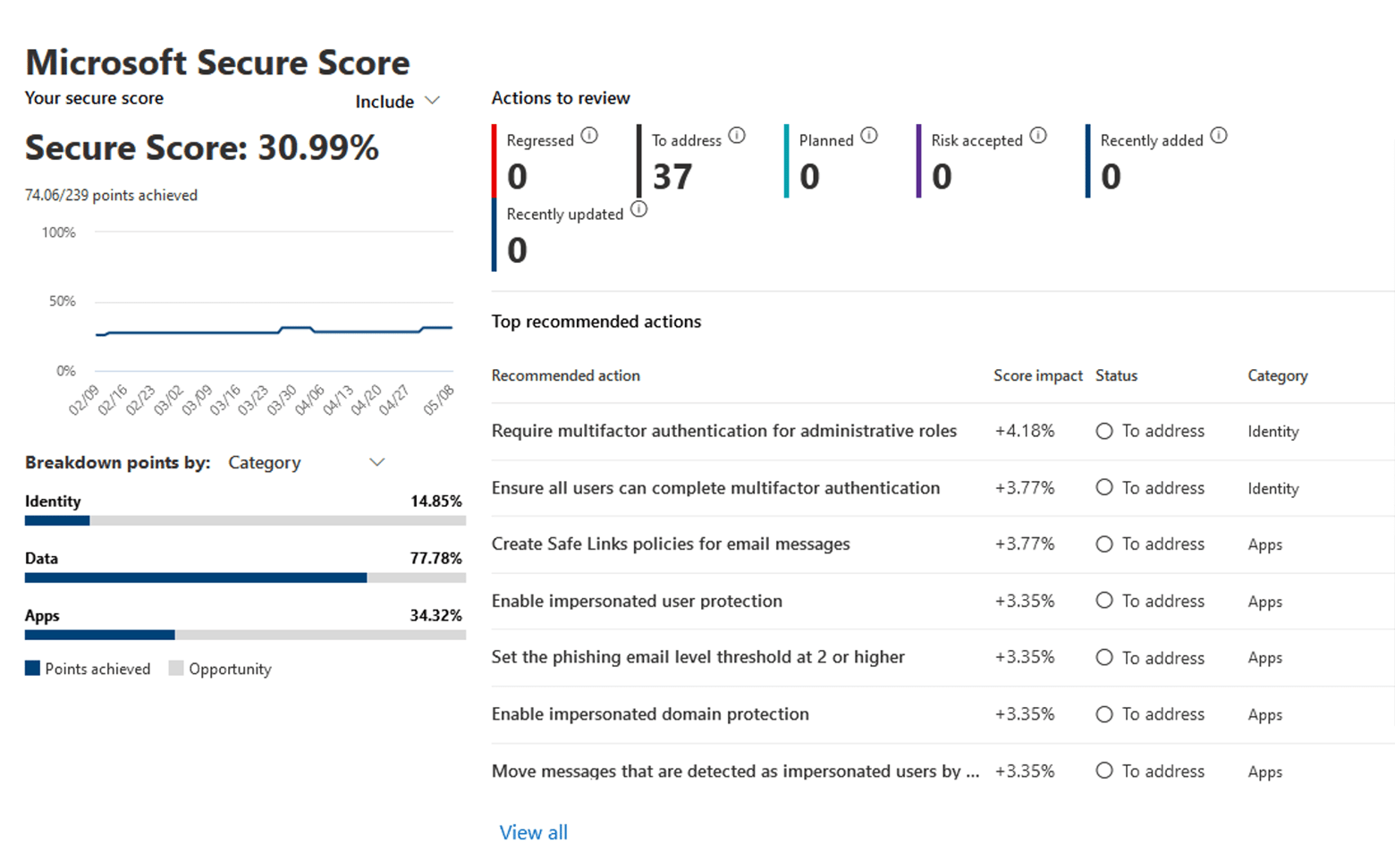The image size is (1395, 868).
Task: Click the View all link
Action: (x=533, y=832)
